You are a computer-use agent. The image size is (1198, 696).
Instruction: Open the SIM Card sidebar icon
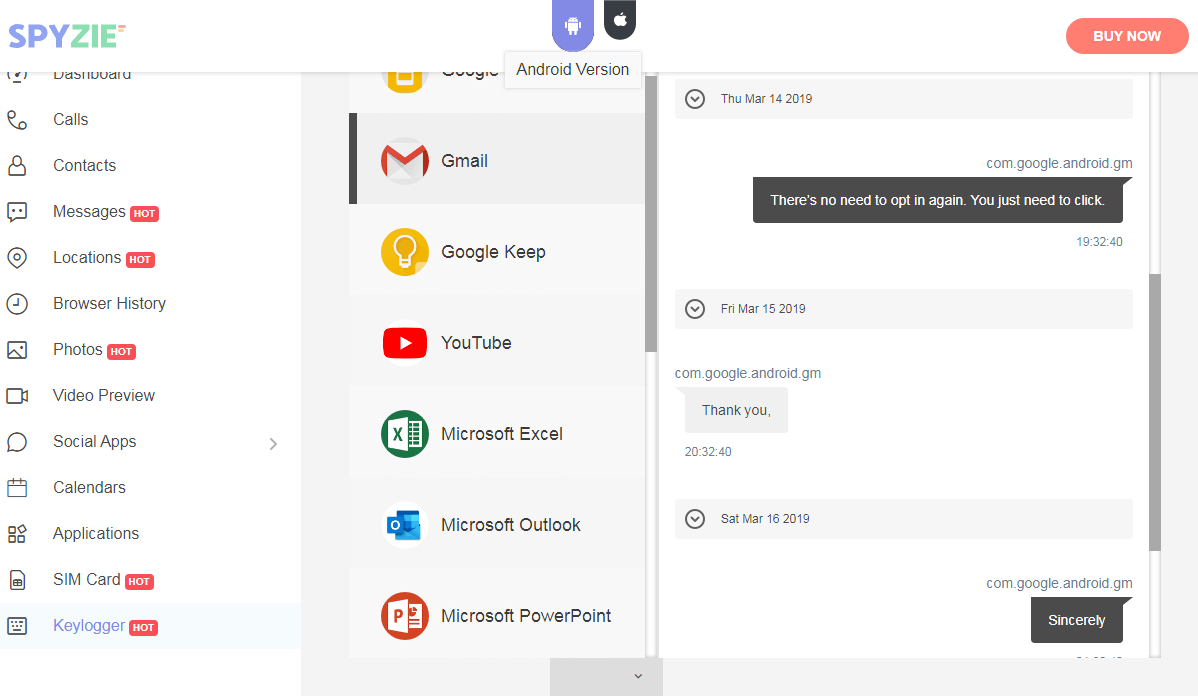[x=17, y=580]
